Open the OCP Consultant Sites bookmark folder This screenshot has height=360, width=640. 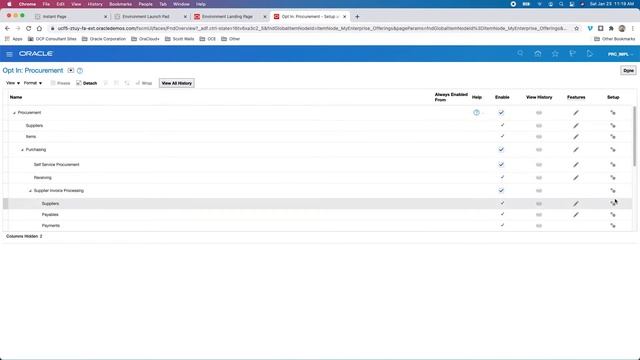tap(52, 39)
